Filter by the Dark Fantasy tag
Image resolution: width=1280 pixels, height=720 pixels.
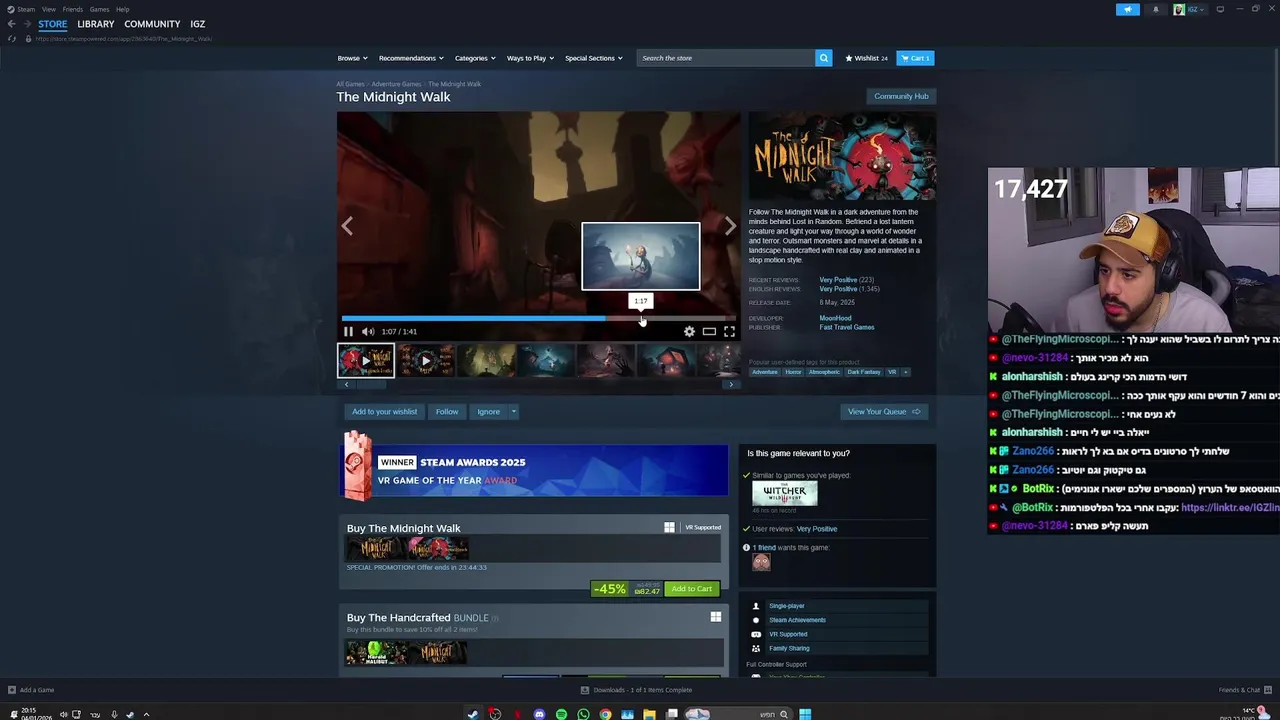[864, 372]
